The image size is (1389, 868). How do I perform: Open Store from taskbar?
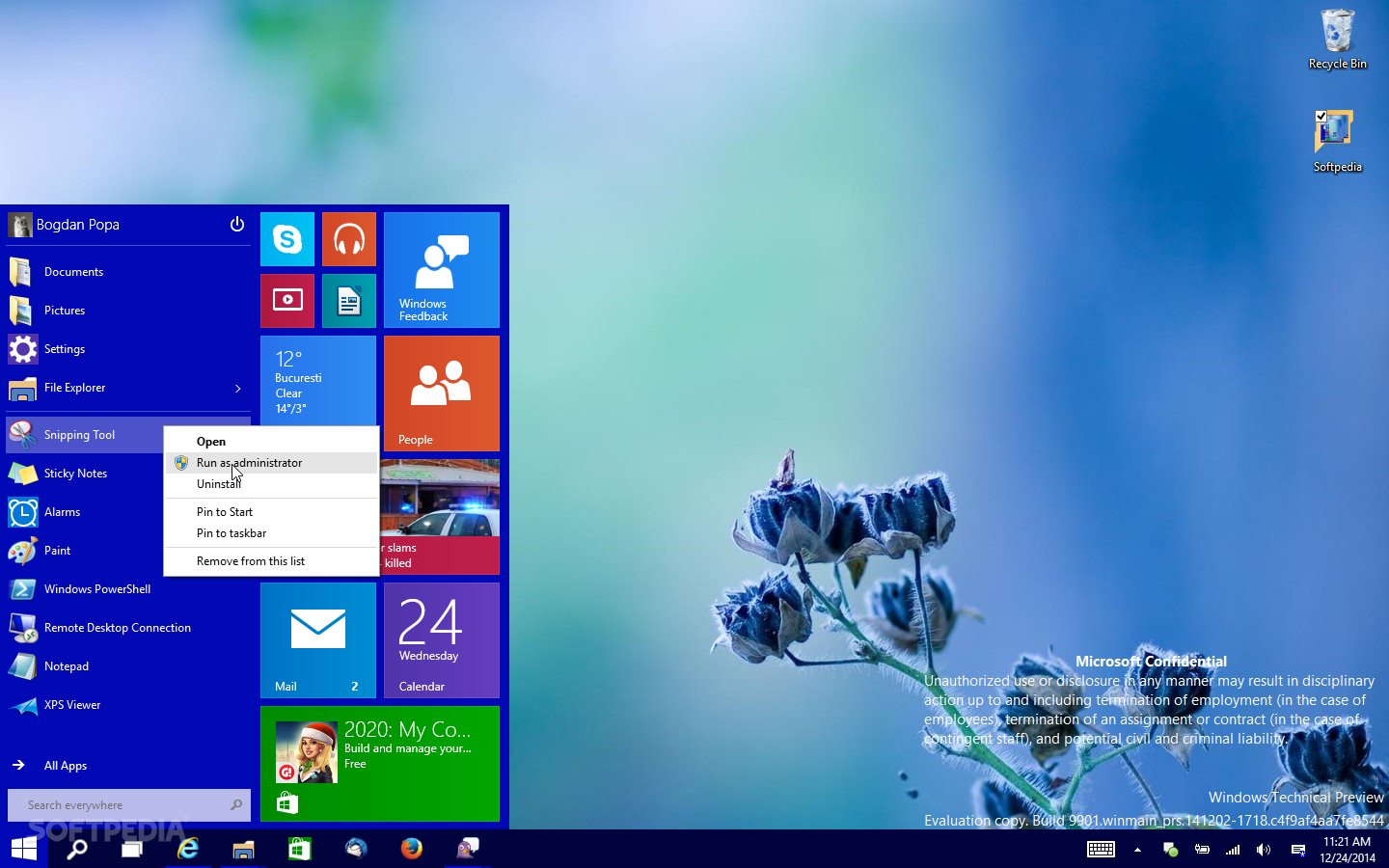[x=299, y=849]
